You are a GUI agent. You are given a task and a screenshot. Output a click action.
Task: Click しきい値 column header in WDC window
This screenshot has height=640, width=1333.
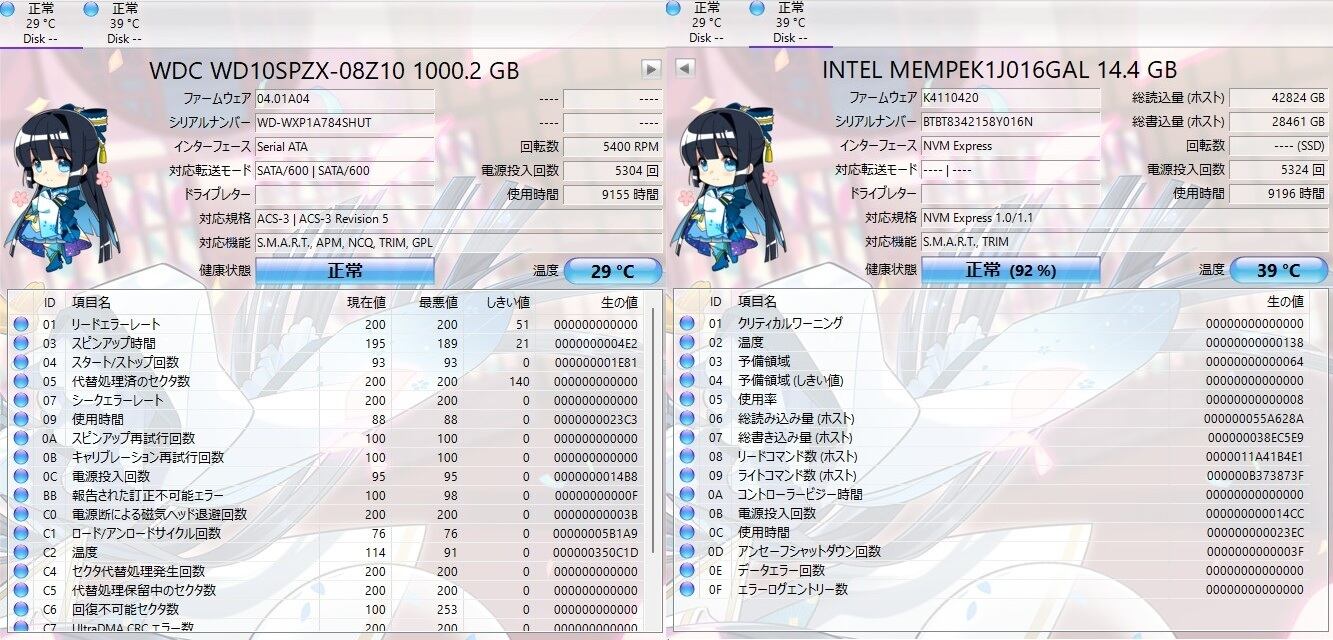pos(508,302)
